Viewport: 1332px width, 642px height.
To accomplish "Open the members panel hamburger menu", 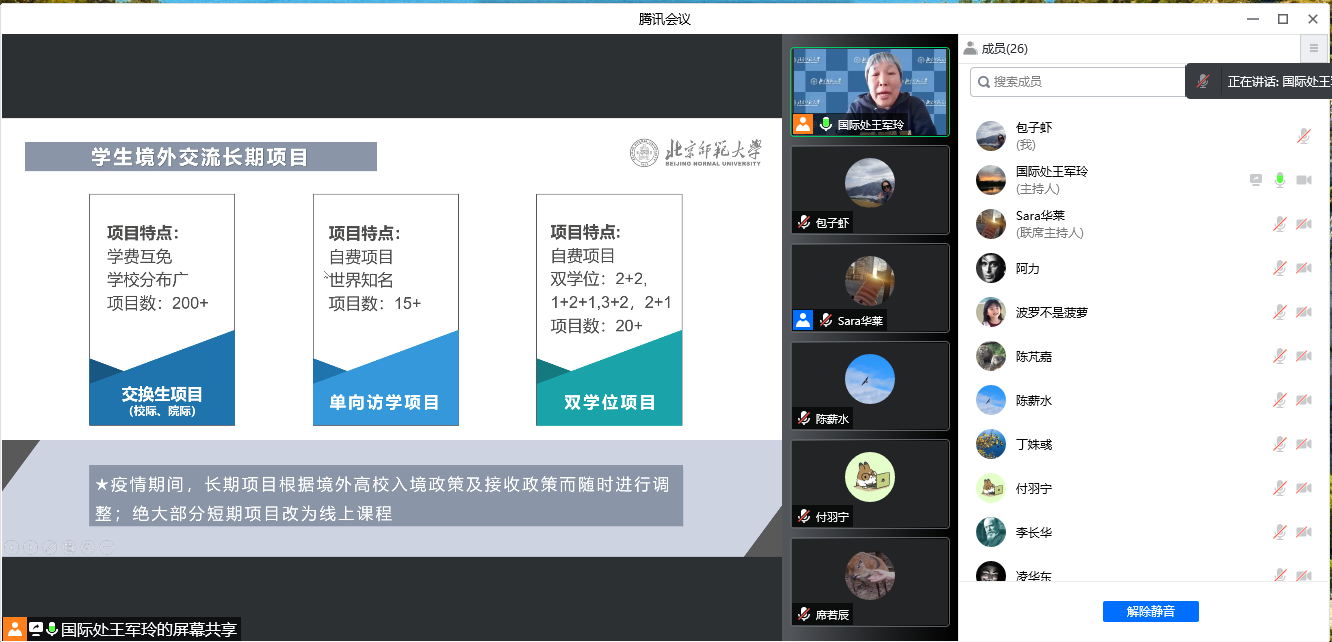I will click(1314, 48).
